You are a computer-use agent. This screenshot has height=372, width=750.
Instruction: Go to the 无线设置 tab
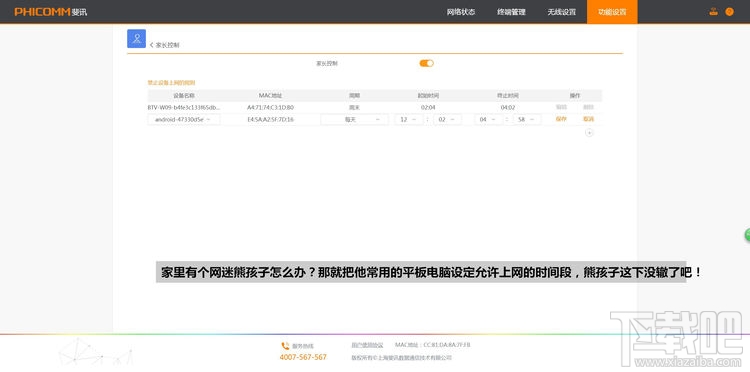point(562,12)
